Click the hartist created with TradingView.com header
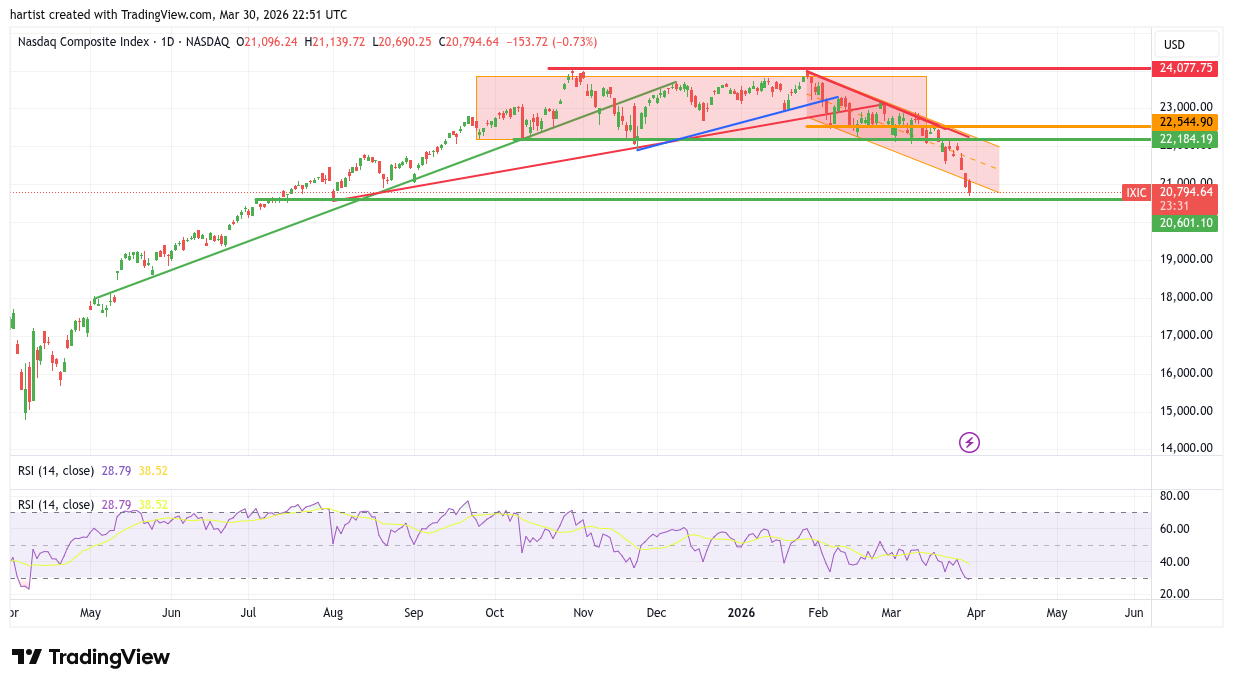 pyautogui.click(x=180, y=15)
